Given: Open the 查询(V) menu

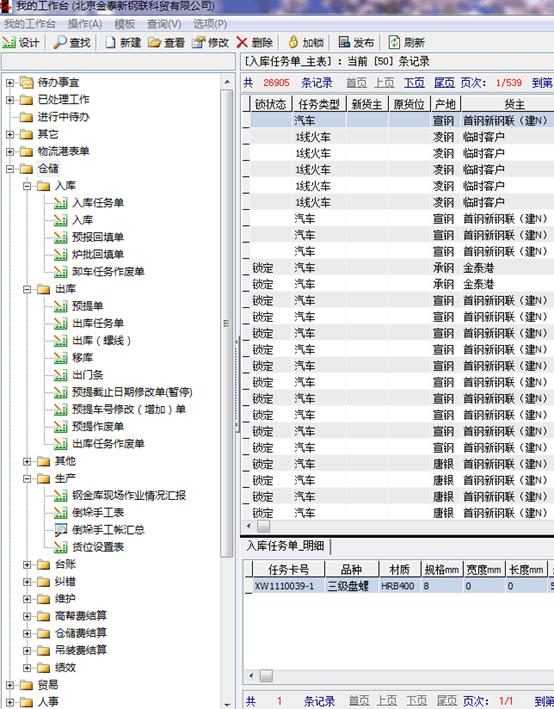Looking at the screenshot, I should tap(164, 24).
